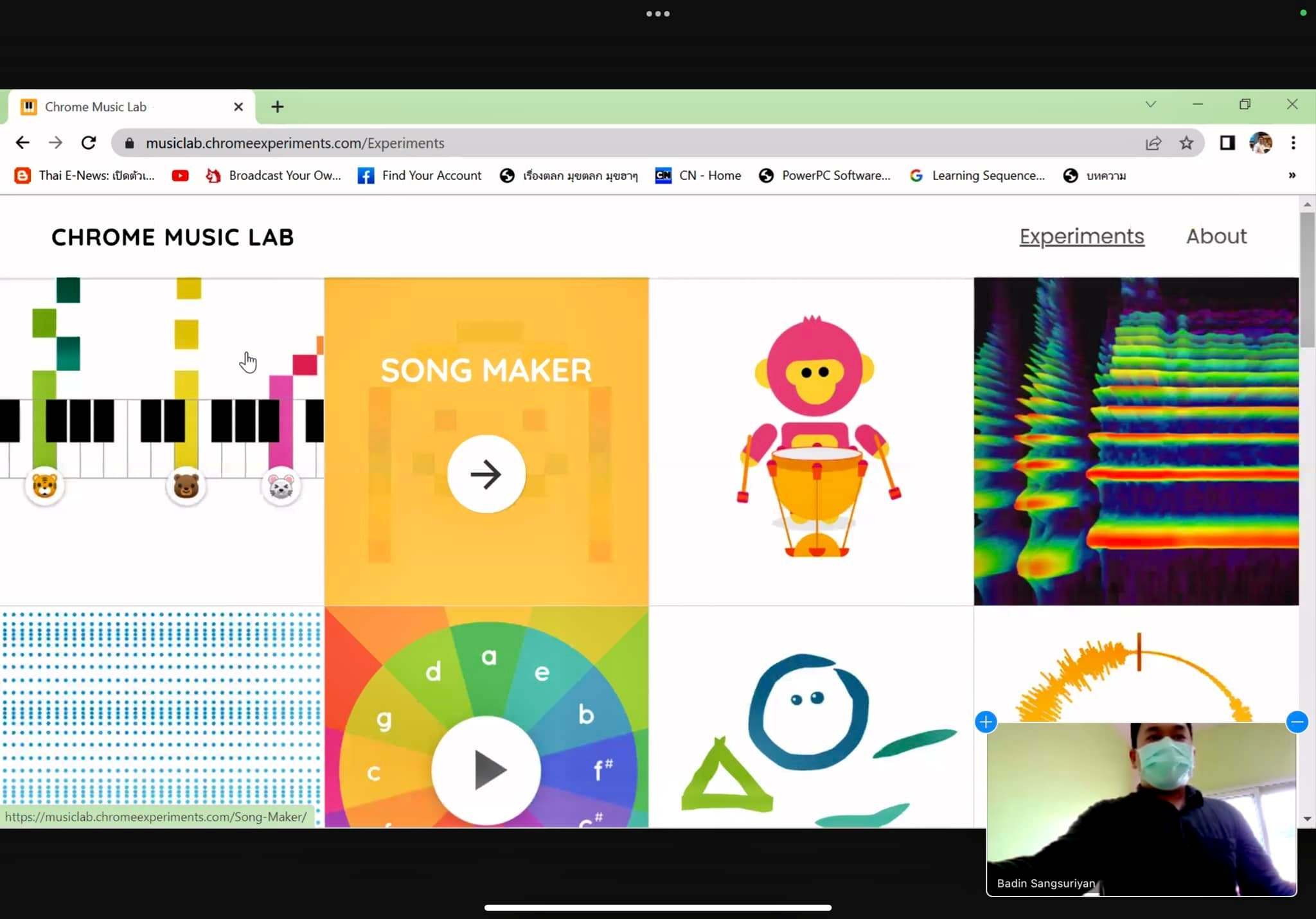Open the YouTube bookmark icon
The image size is (1316, 919).
[180, 175]
